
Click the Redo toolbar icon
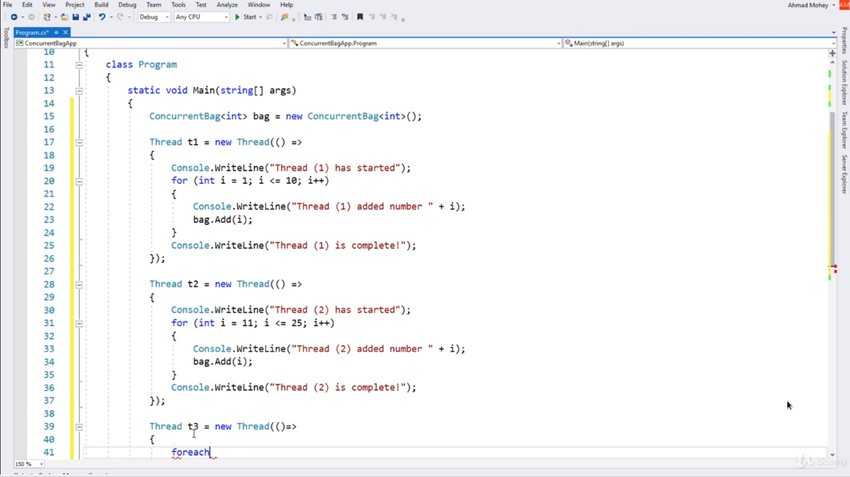(x=120, y=17)
